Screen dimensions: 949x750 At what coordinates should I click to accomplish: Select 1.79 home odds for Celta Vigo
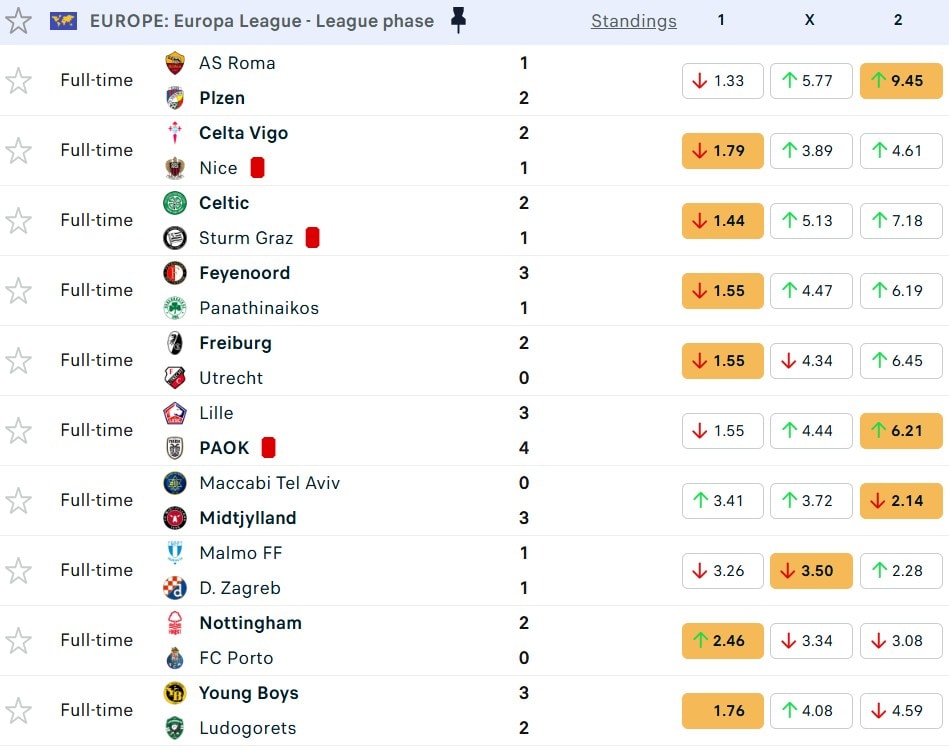pyautogui.click(x=723, y=151)
